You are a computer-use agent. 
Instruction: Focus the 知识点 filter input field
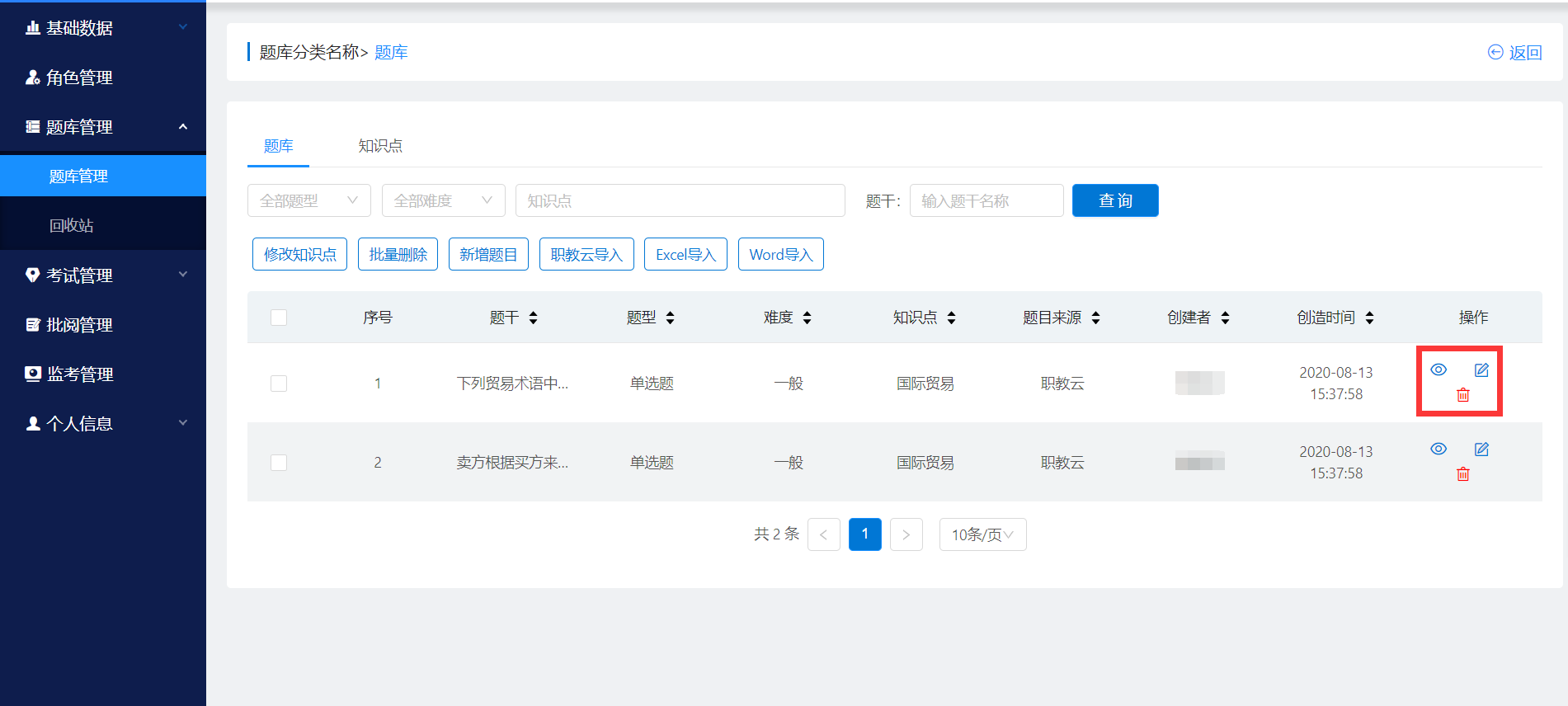pyautogui.click(x=680, y=200)
